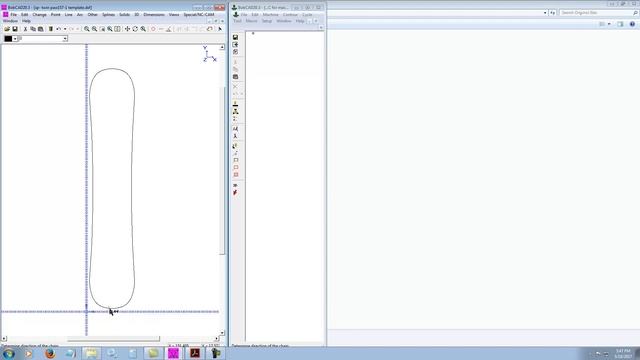Click the Save icon in CAD toolbar
Viewport: 640px width, 360px height.
[15, 29]
